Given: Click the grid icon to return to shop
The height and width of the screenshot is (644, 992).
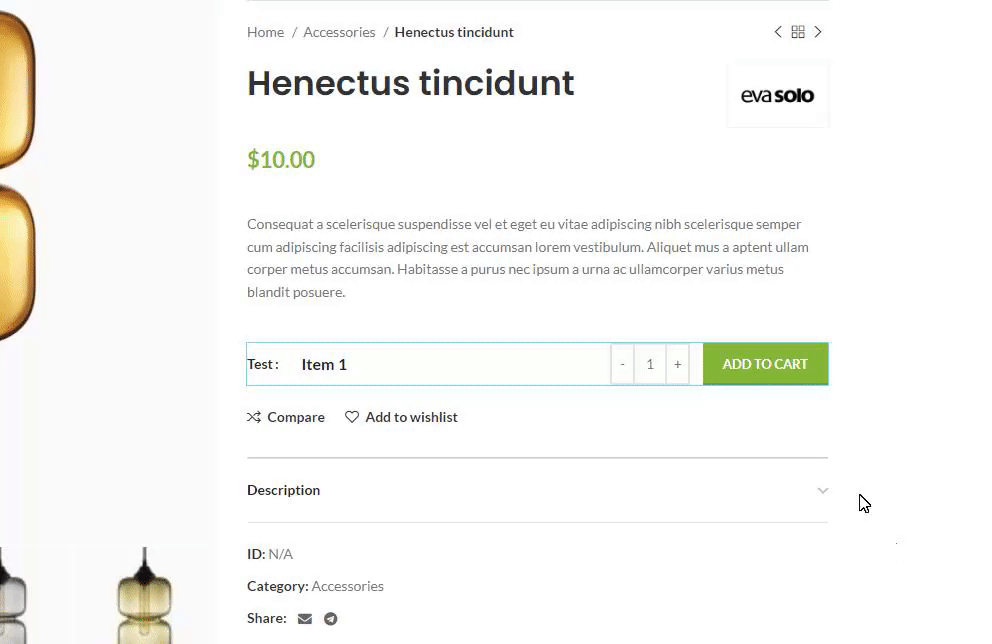Looking at the screenshot, I should click(798, 32).
